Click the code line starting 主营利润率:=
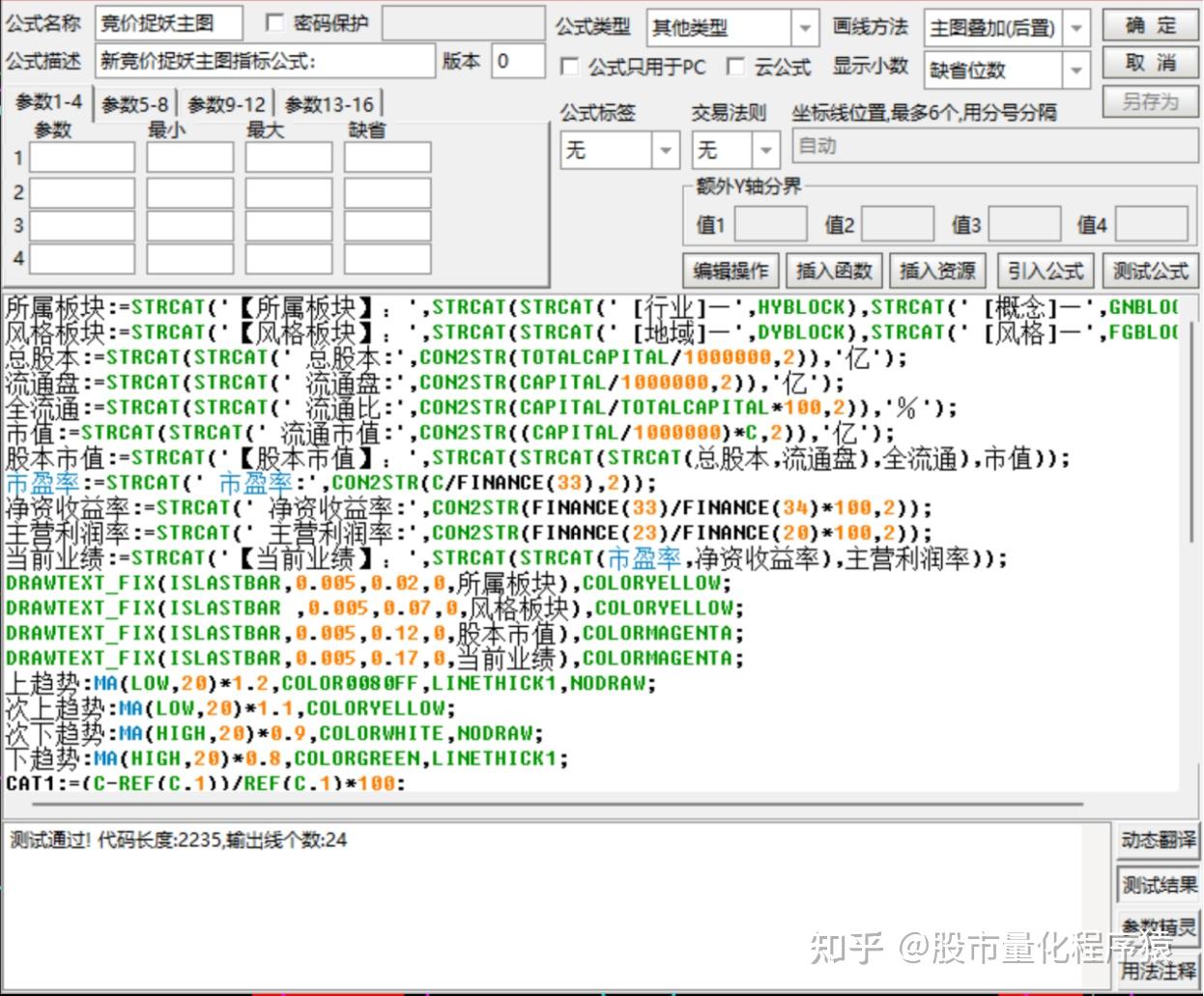Viewport: 1204px width, 996px height. coord(469,533)
